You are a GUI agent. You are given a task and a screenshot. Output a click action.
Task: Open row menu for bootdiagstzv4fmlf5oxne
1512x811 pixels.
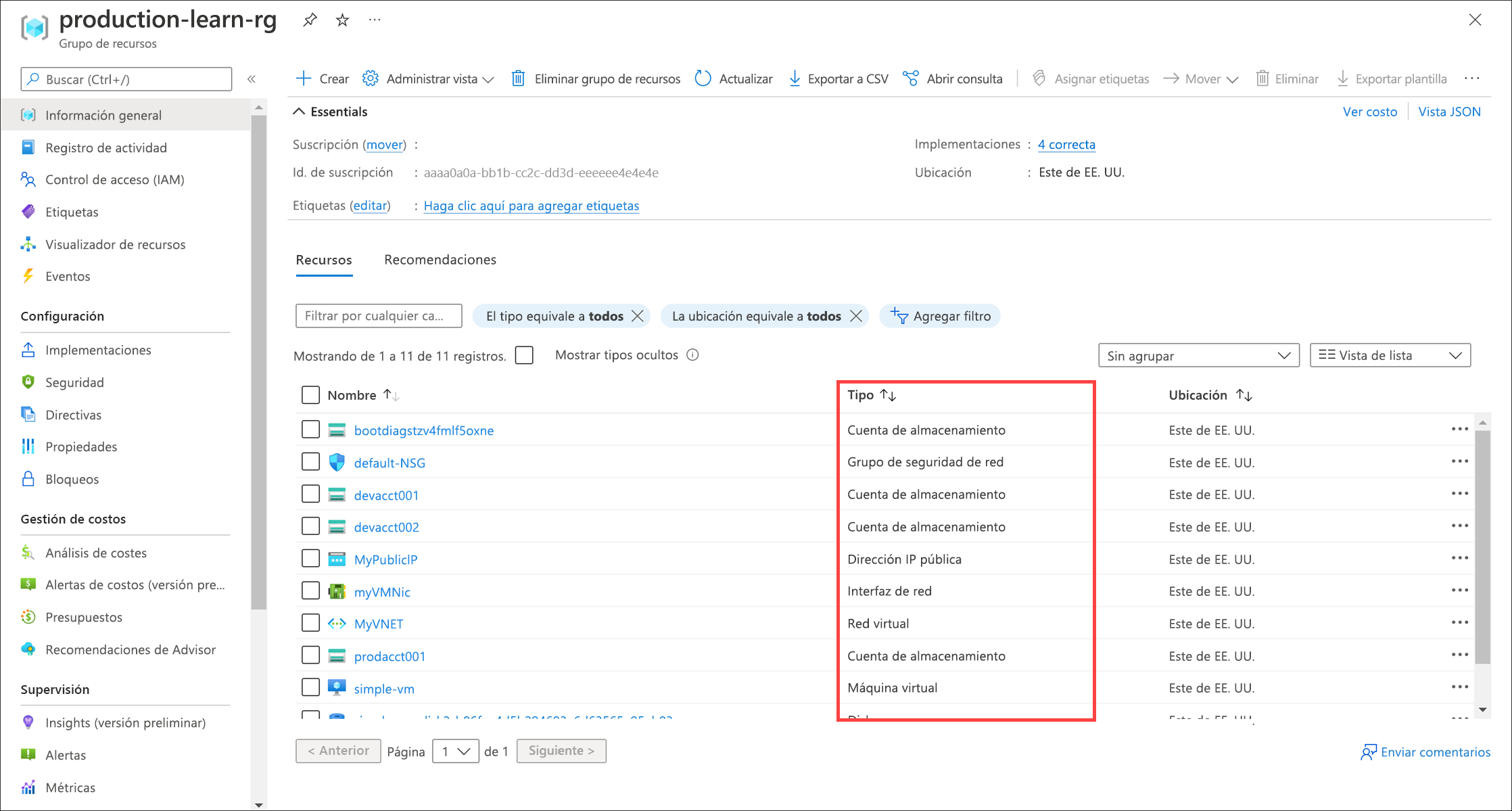pyautogui.click(x=1460, y=430)
